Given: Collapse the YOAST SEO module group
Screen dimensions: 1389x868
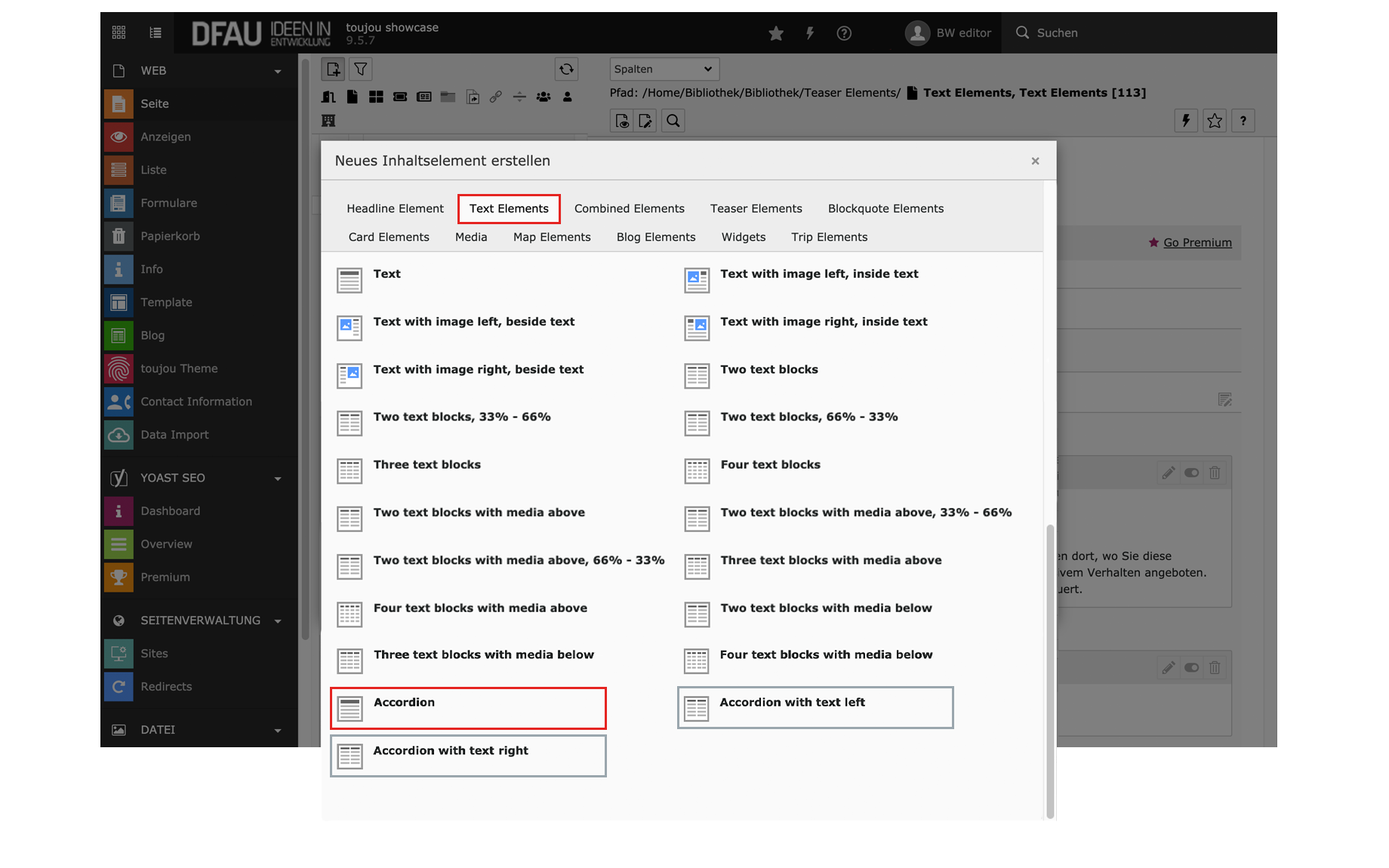Looking at the screenshot, I should [x=278, y=479].
